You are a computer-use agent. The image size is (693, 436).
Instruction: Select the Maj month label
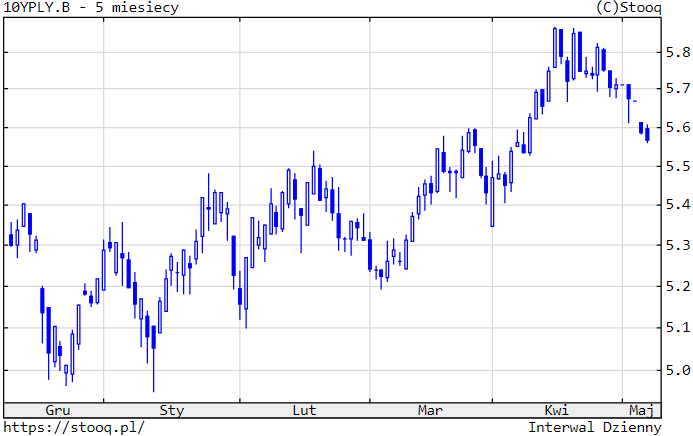(x=640, y=410)
